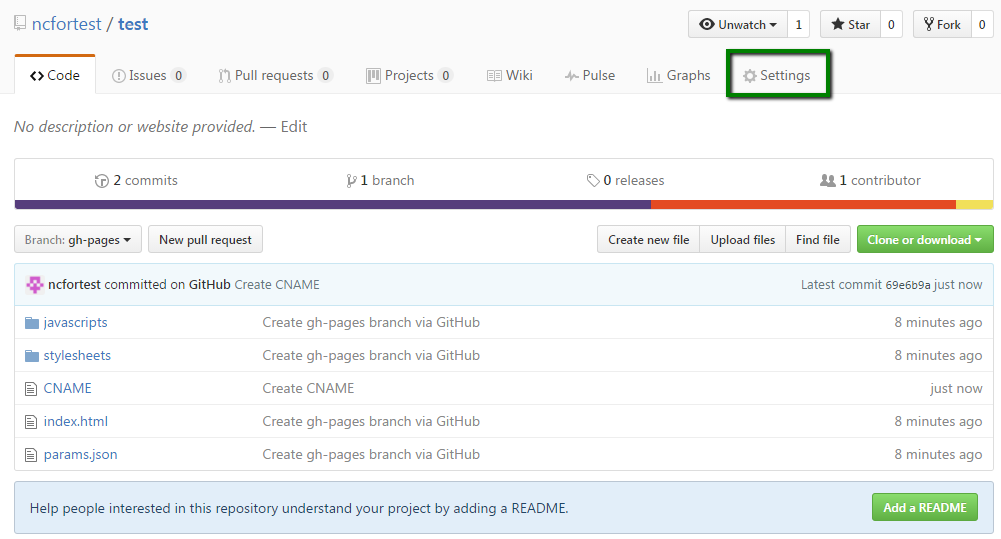Click the javascripts folder icon
1001x539 pixels.
click(32, 323)
